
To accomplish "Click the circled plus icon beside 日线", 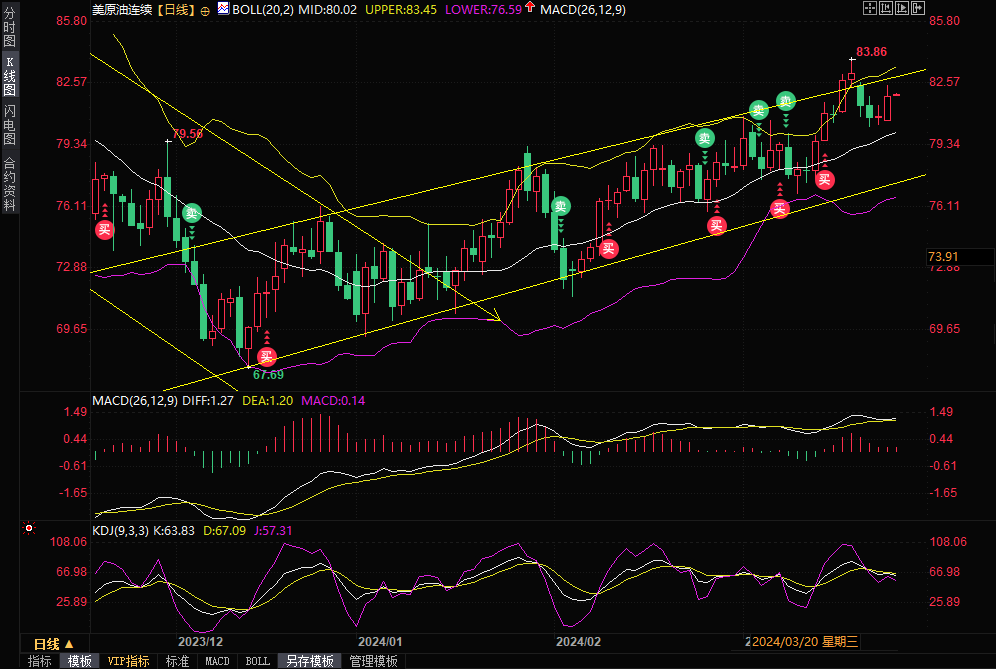I will [x=205, y=9].
